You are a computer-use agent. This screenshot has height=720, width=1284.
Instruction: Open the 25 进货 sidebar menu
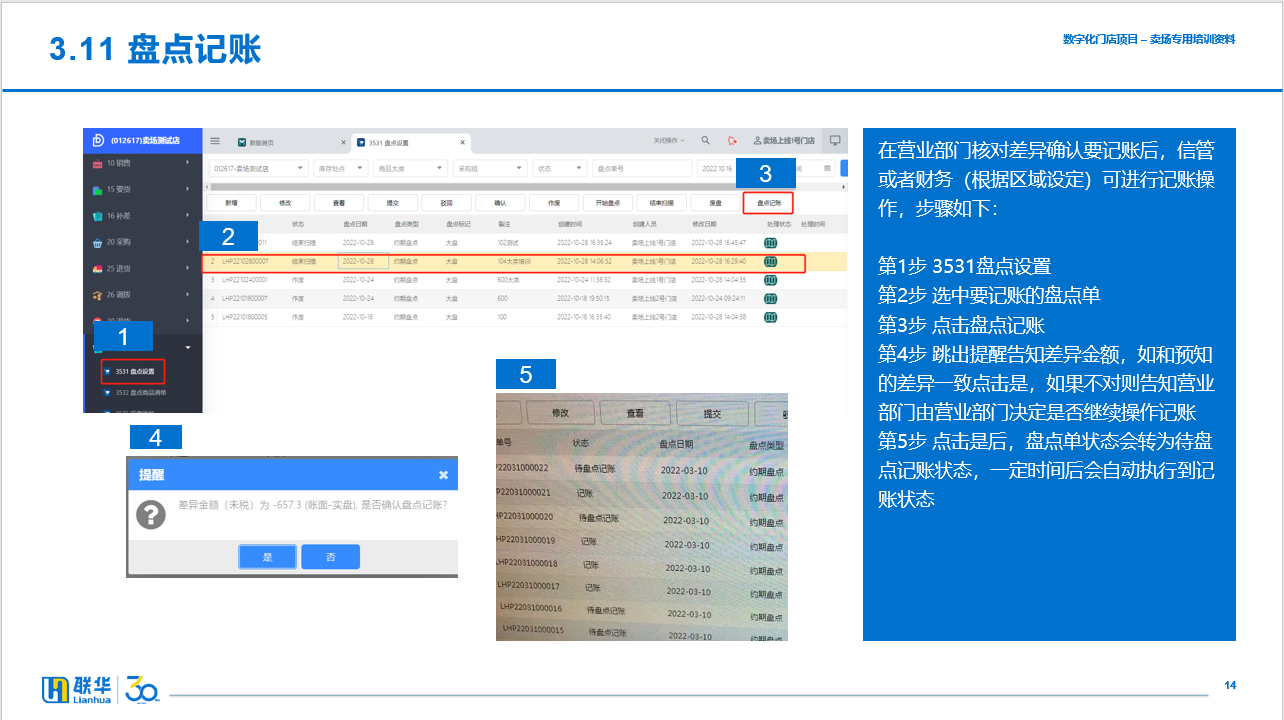click(141, 268)
